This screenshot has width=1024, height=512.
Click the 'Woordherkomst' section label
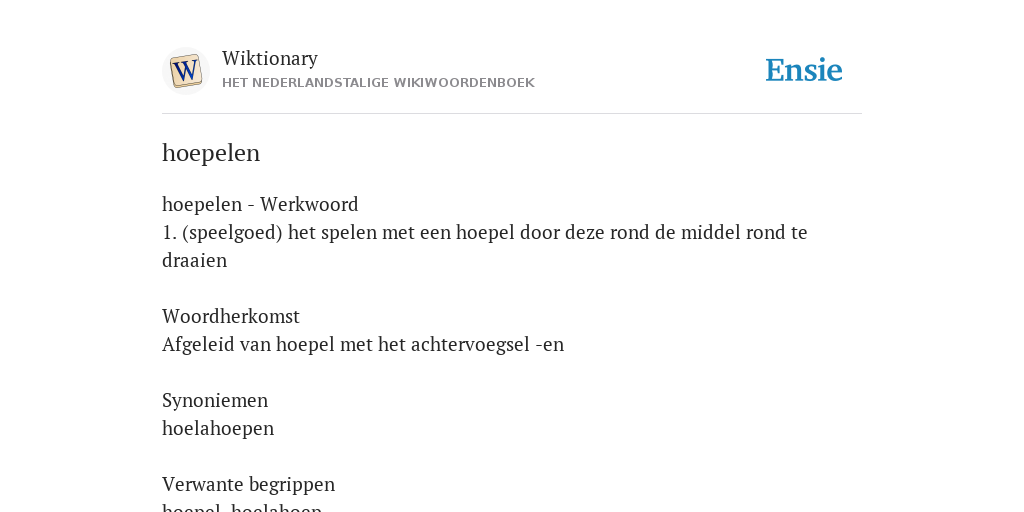point(231,317)
